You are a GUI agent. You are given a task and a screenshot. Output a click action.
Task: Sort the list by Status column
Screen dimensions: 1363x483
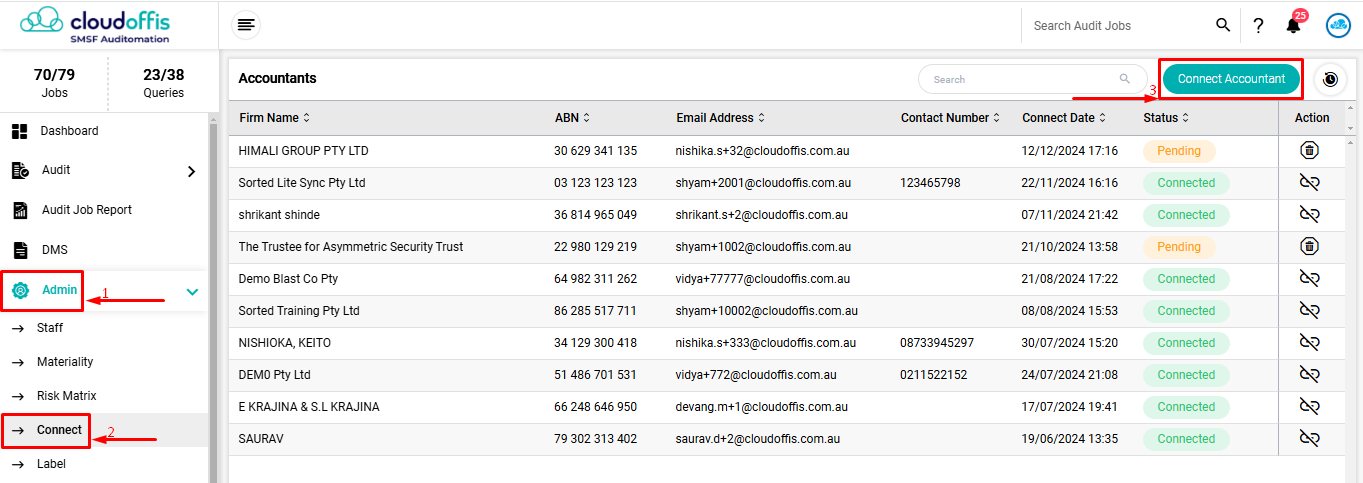point(1185,118)
